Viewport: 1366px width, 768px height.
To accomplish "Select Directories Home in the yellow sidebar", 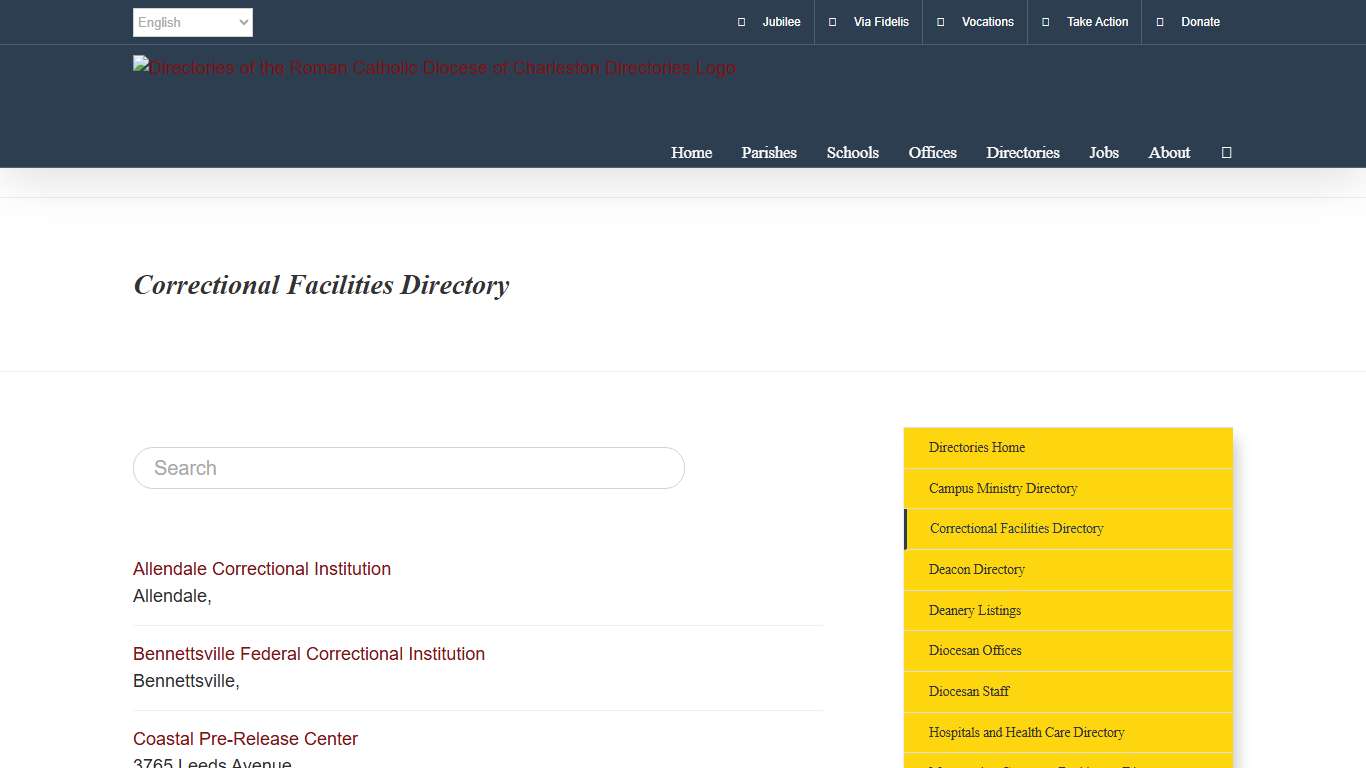I will (976, 447).
